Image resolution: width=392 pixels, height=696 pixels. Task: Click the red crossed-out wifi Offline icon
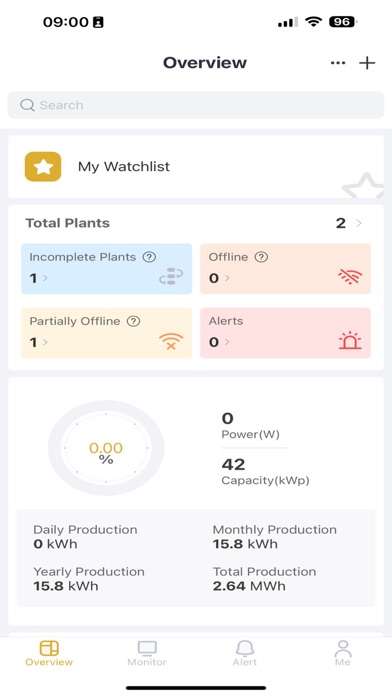click(x=350, y=277)
